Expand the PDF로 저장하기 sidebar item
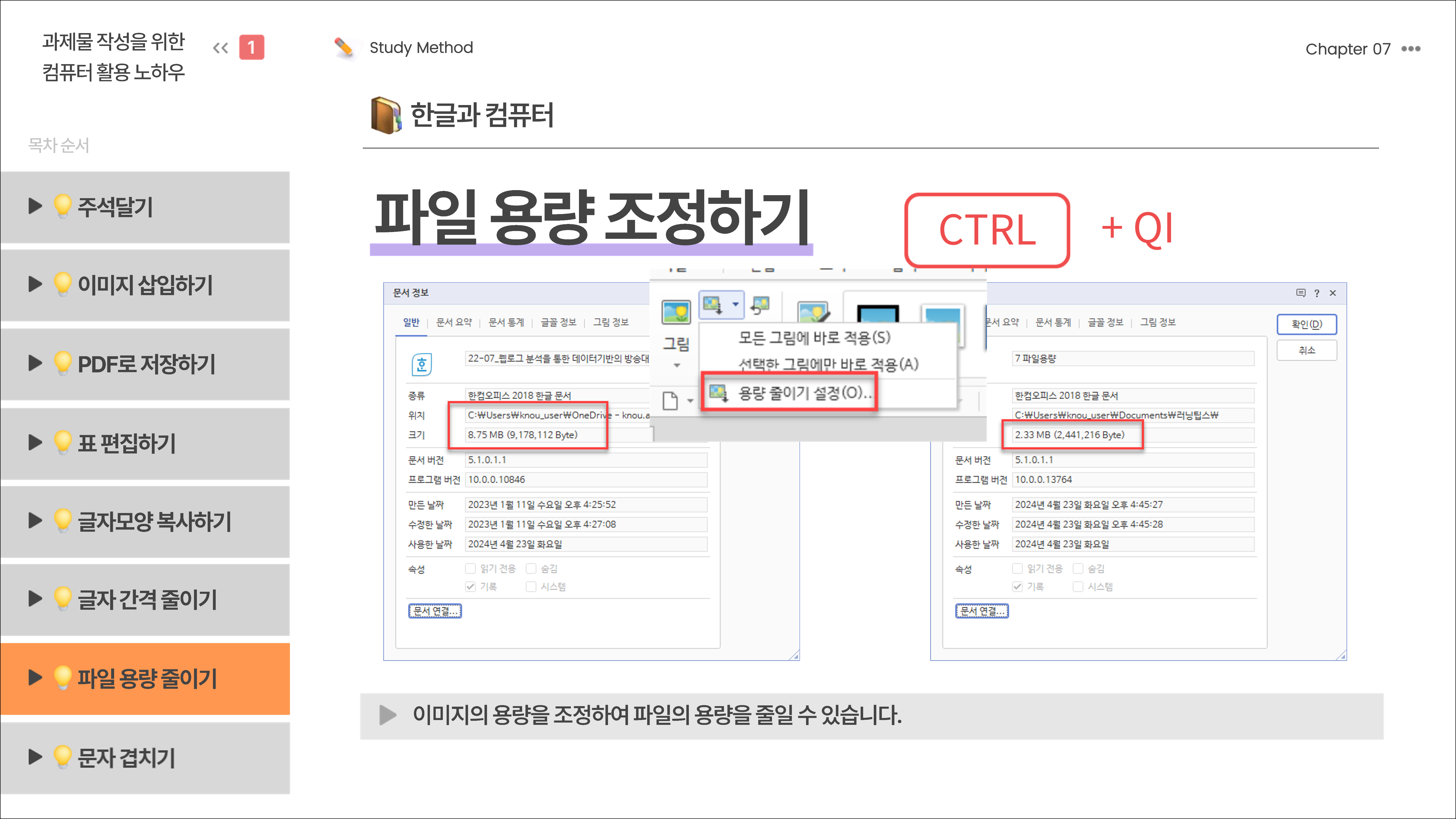Viewport: 1456px width, 819px height. (x=145, y=364)
